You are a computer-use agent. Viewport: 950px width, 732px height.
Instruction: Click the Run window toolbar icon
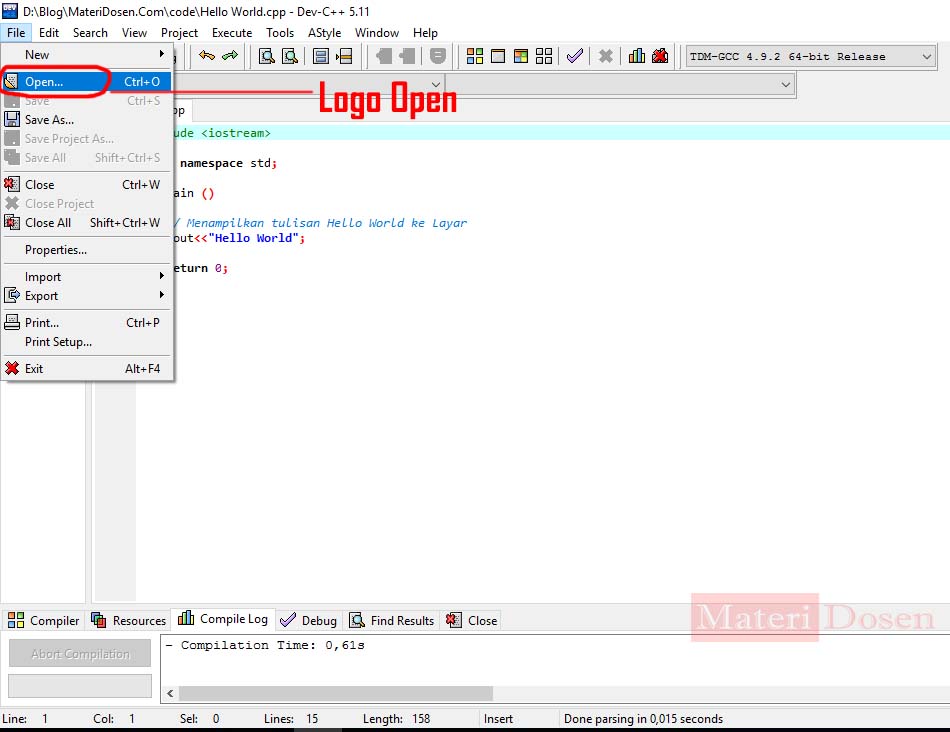tap(498, 56)
